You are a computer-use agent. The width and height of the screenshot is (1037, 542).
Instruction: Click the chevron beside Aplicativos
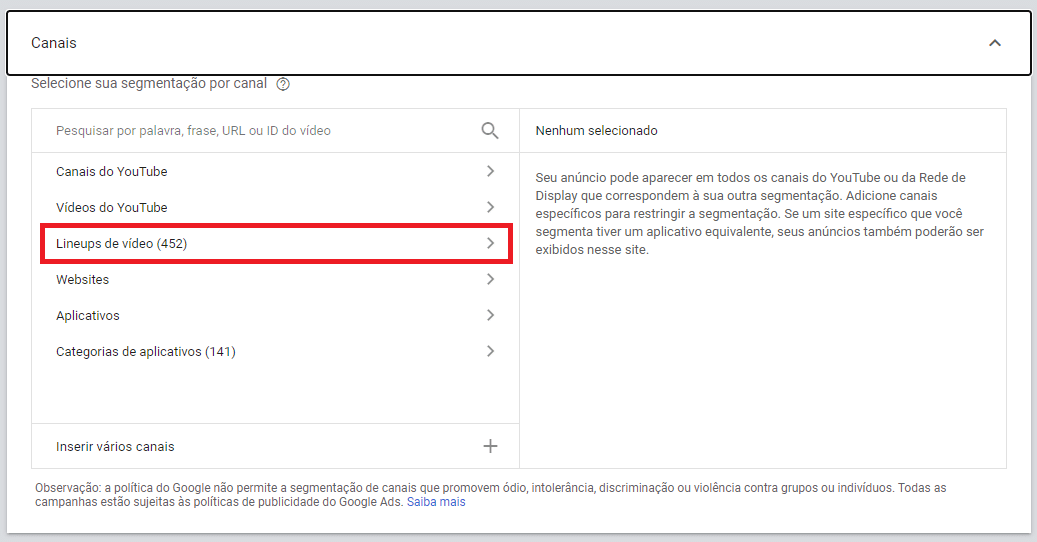point(490,315)
